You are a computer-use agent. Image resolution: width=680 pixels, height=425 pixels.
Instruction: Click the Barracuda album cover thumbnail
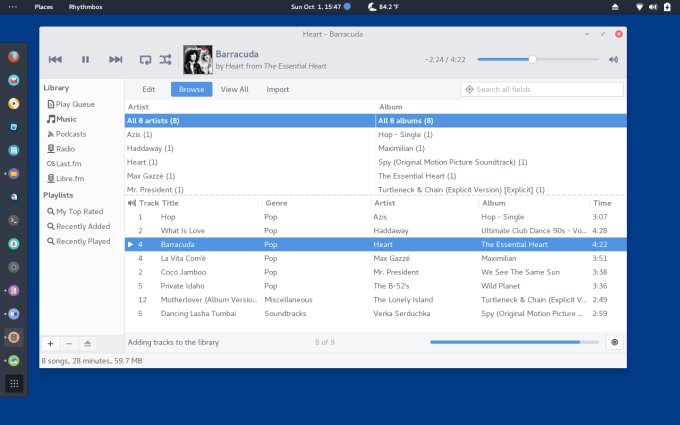198,60
